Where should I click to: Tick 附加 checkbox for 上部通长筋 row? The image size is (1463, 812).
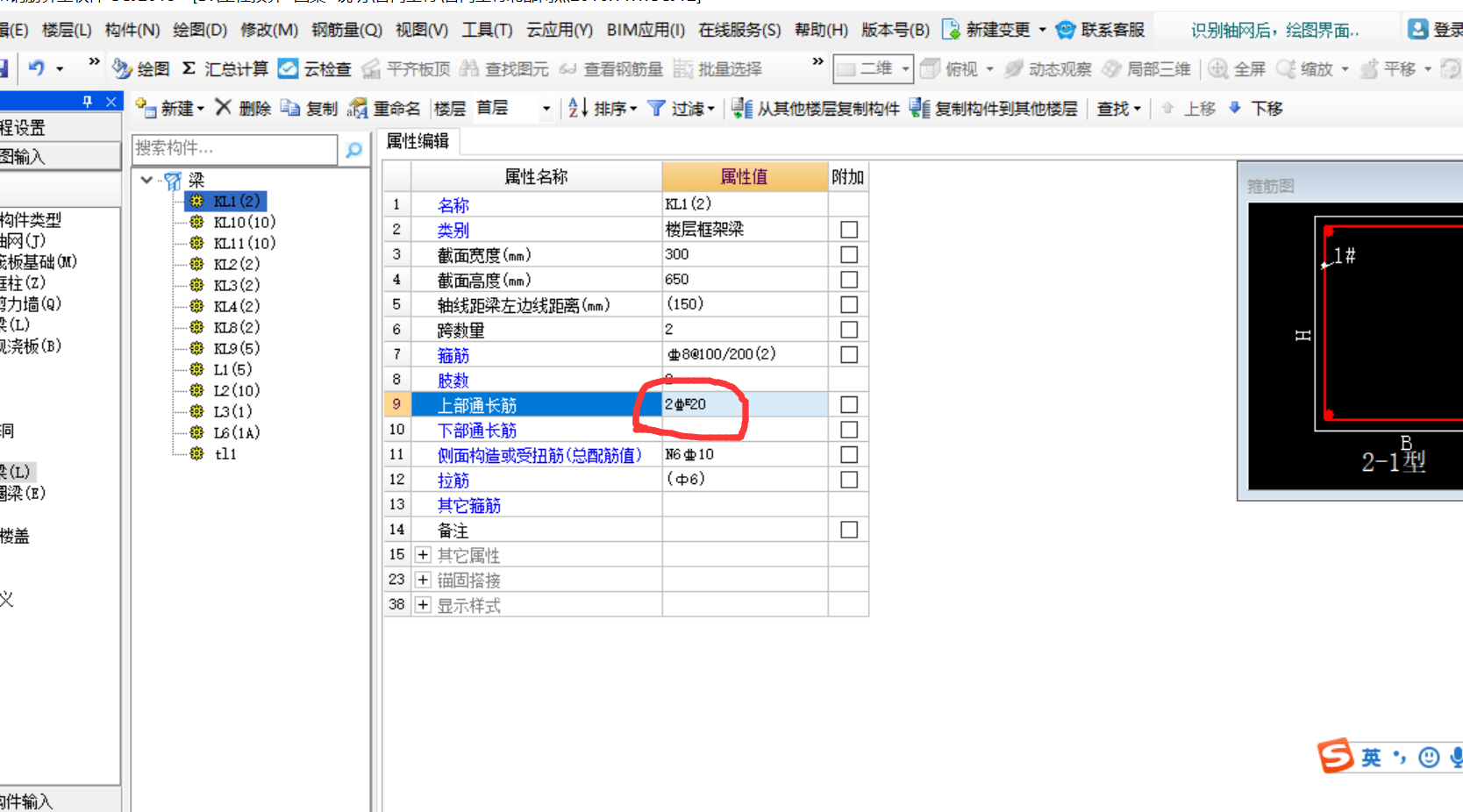[x=848, y=404]
